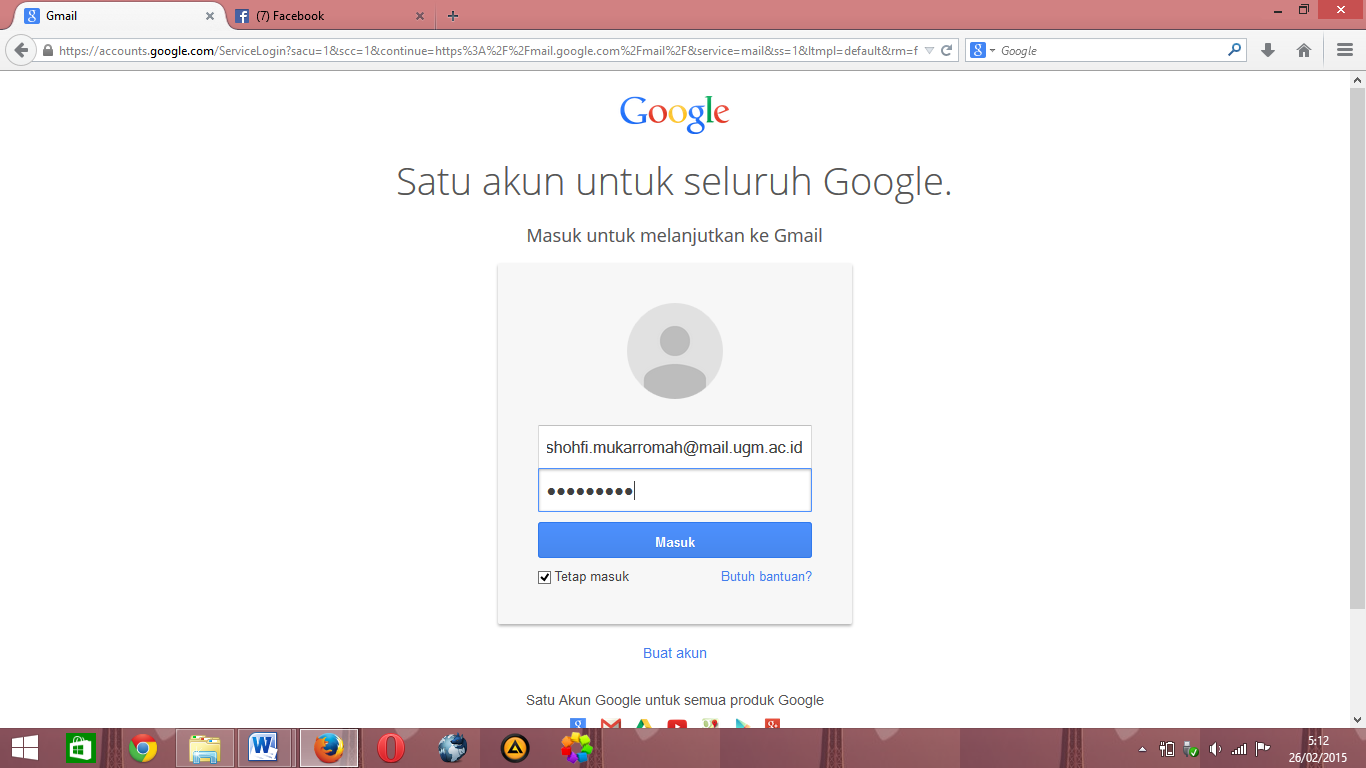Screen dimensions: 1366x768
Task: Click the address bar URL field
Action: (x=488, y=50)
